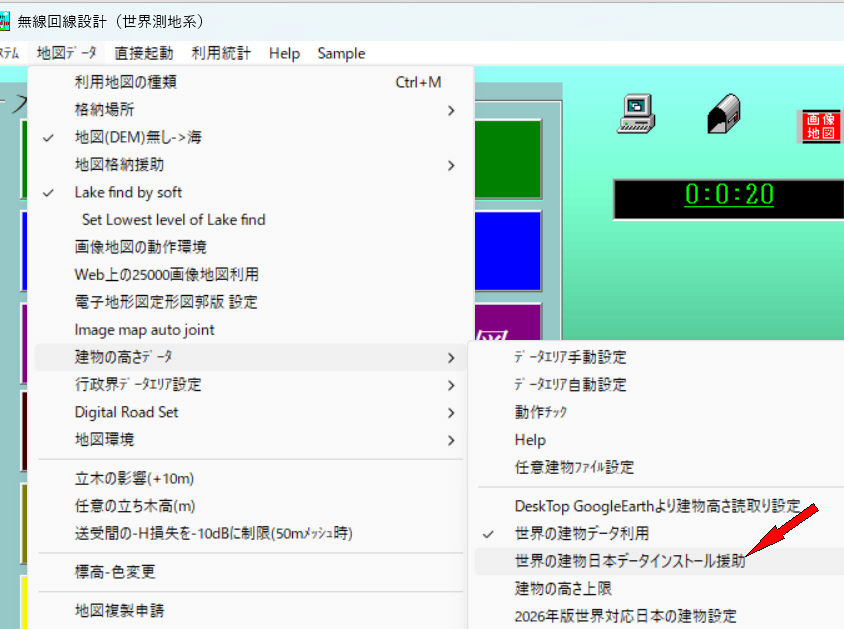Choose 標高-色変更 to change elevation colors
This screenshot has height=629, width=844.
(x=115, y=572)
